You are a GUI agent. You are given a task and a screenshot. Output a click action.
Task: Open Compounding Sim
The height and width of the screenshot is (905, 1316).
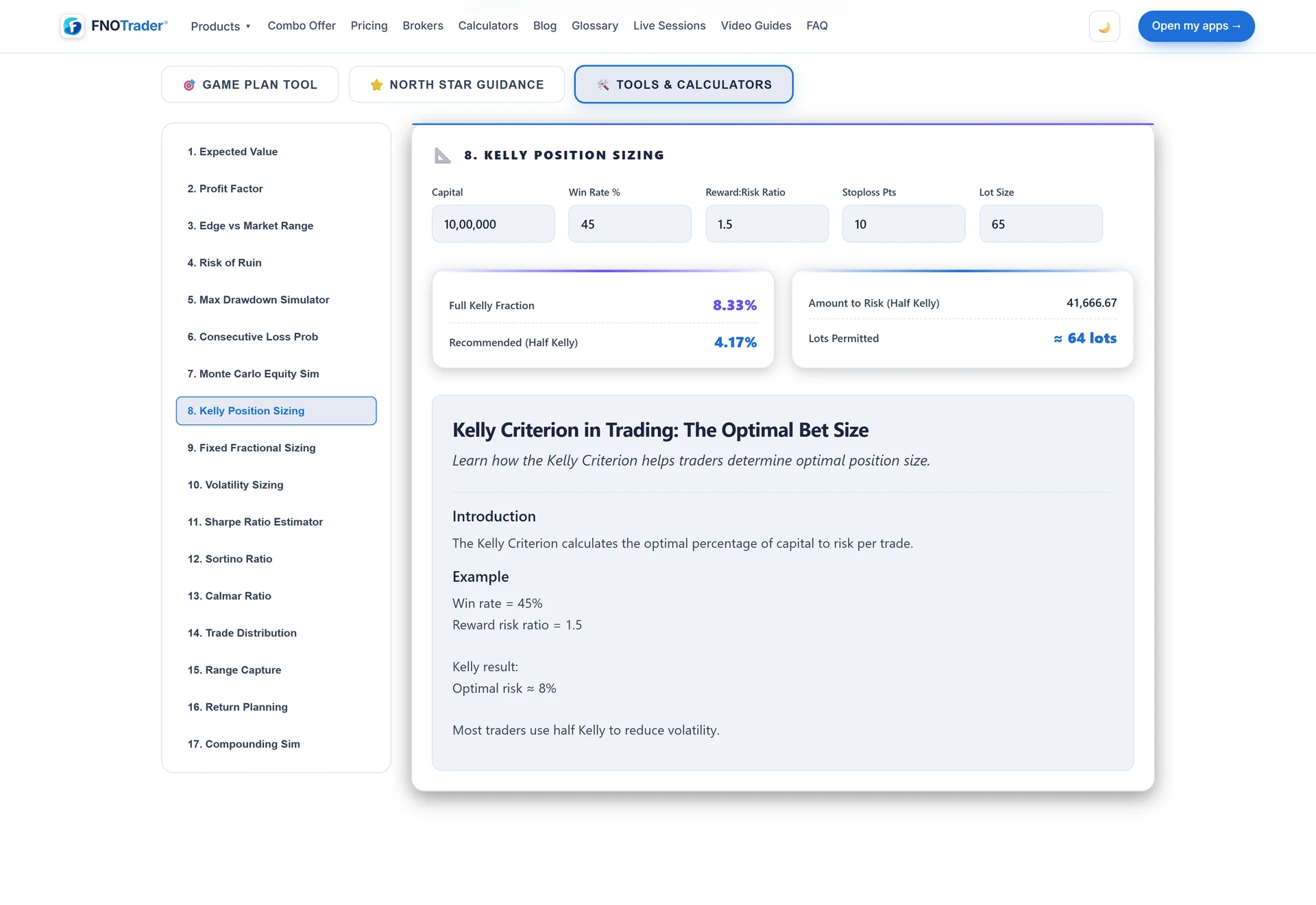pyautogui.click(x=276, y=744)
